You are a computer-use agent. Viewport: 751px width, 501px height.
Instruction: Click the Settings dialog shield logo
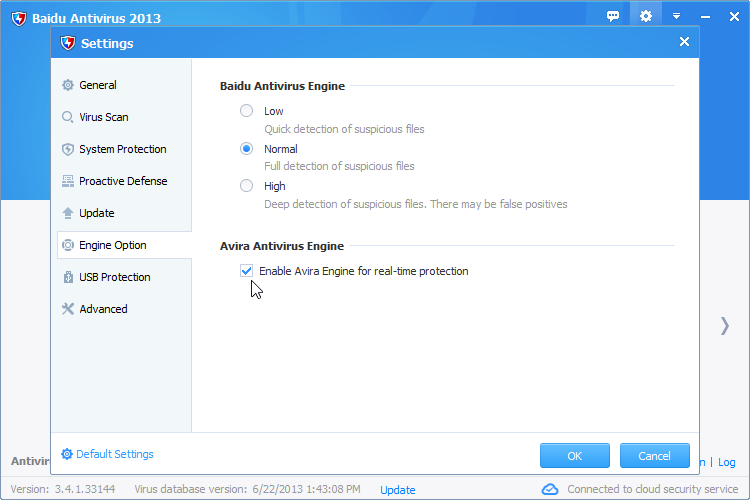(x=68, y=43)
